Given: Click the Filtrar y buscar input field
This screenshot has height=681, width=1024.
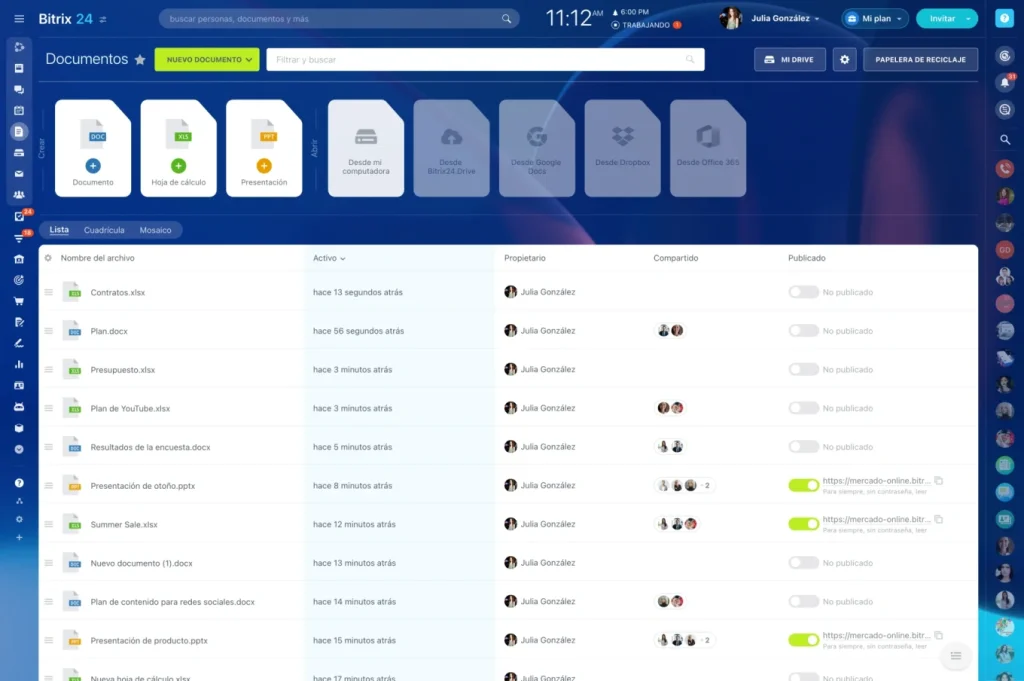Looking at the screenshot, I should [x=484, y=59].
